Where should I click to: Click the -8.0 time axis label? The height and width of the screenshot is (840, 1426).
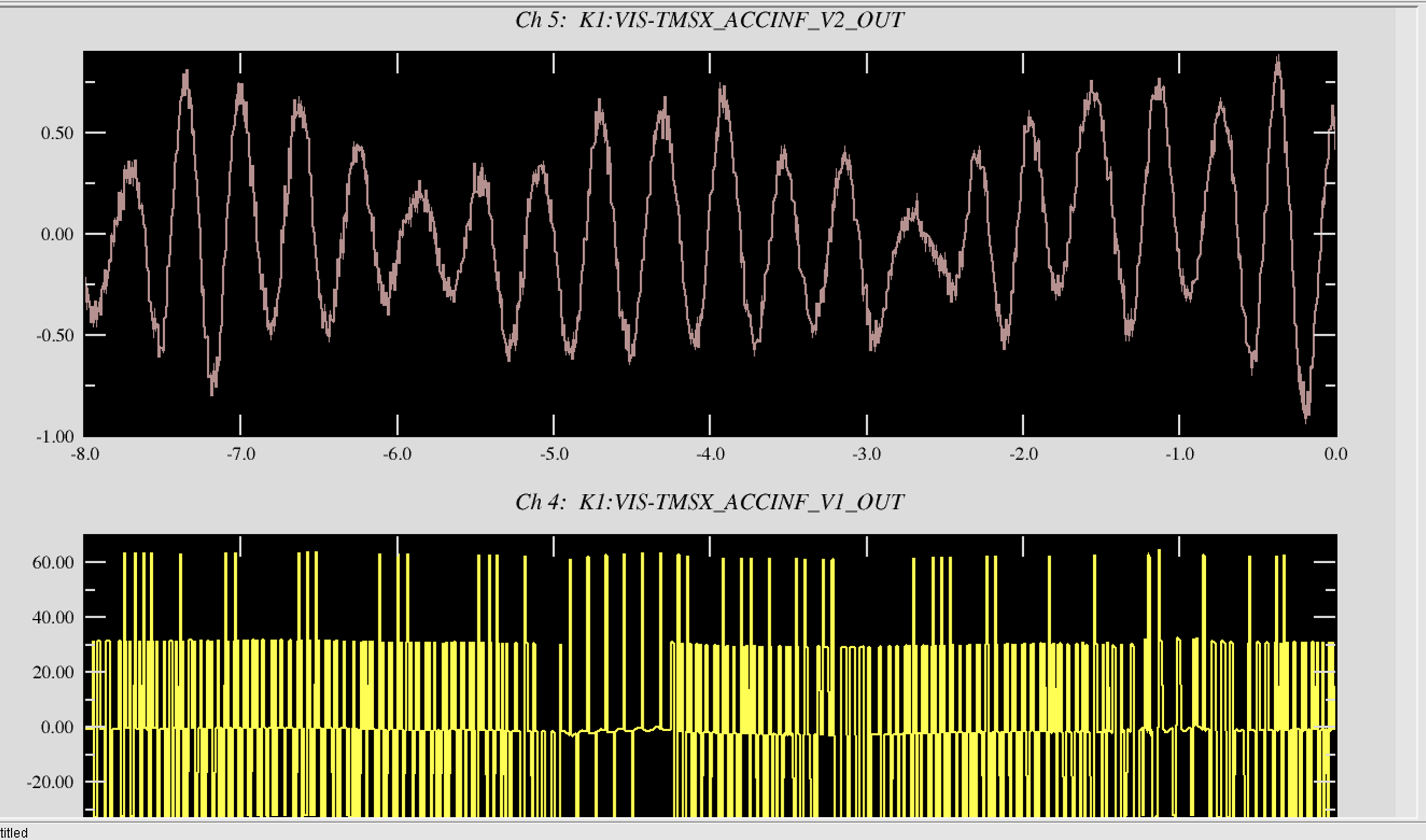click(85, 454)
